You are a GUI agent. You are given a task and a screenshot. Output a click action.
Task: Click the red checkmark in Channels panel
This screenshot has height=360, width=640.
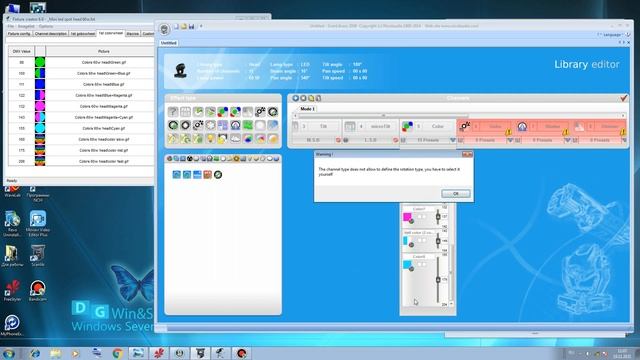[x=623, y=98]
